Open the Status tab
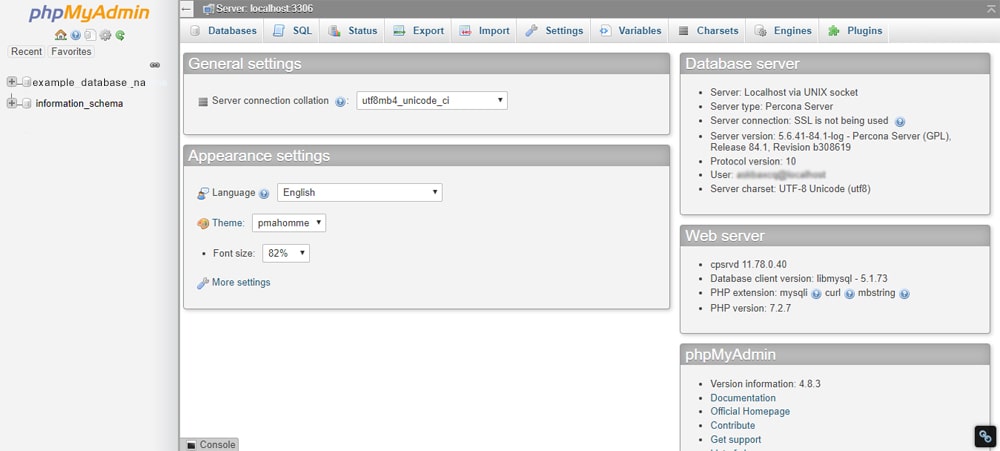The height and width of the screenshot is (451, 1000). (353, 31)
